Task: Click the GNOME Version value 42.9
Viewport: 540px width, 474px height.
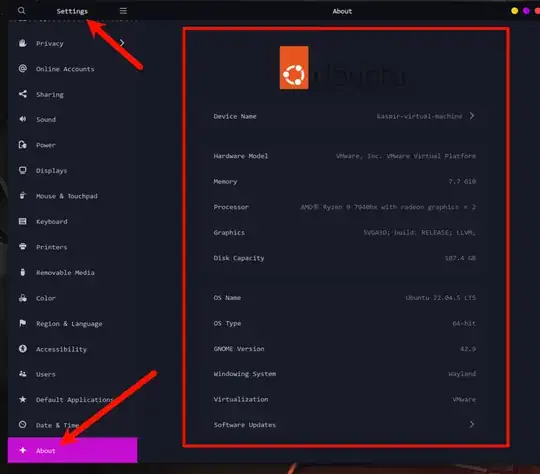Action: (468, 349)
